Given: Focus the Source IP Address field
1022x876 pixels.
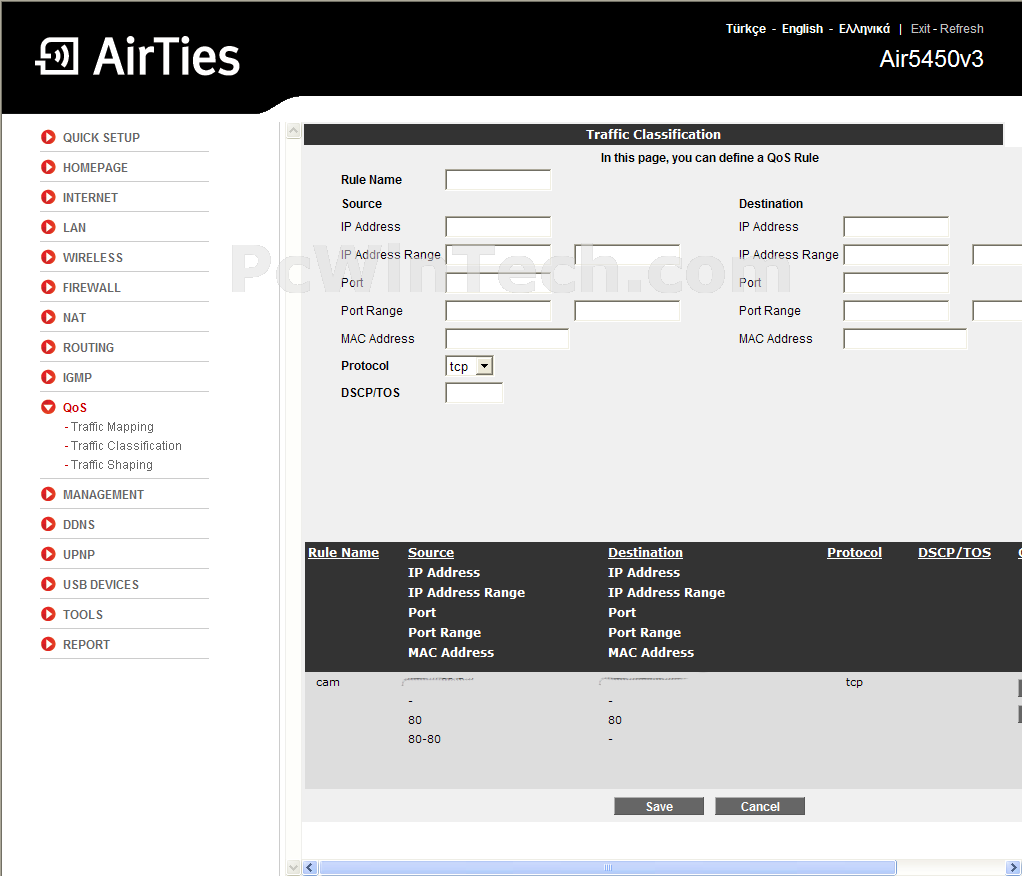Looking at the screenshot, I should tap(498, 227).
